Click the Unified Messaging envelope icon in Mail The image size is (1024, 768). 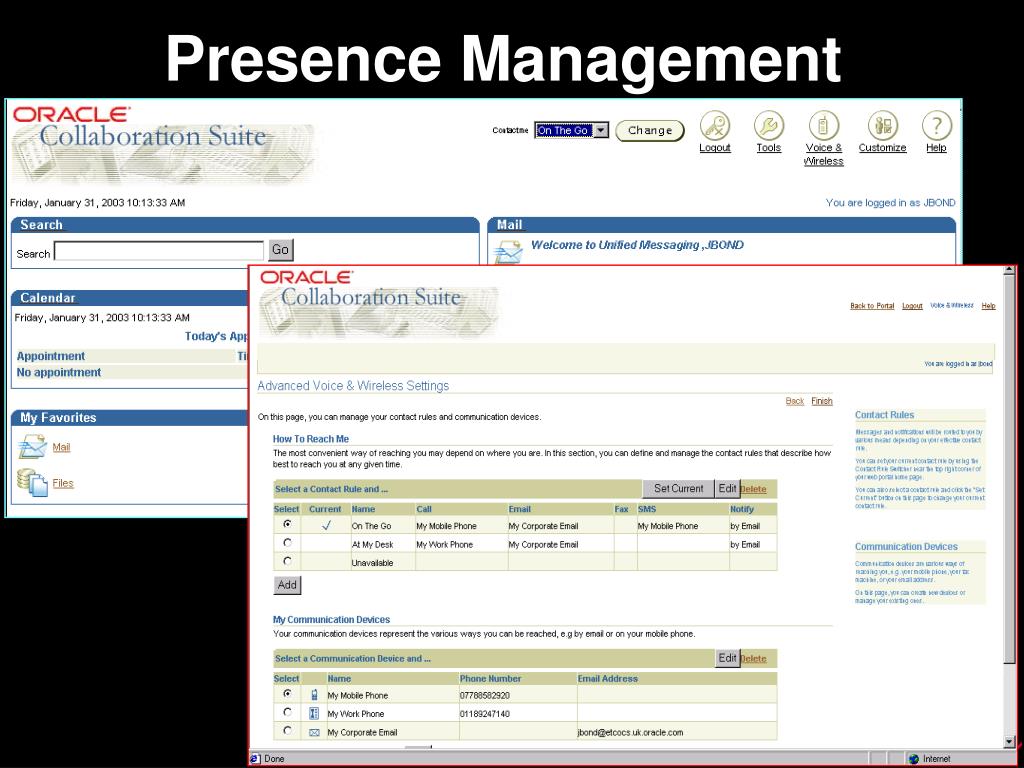[x=509, y=251]
